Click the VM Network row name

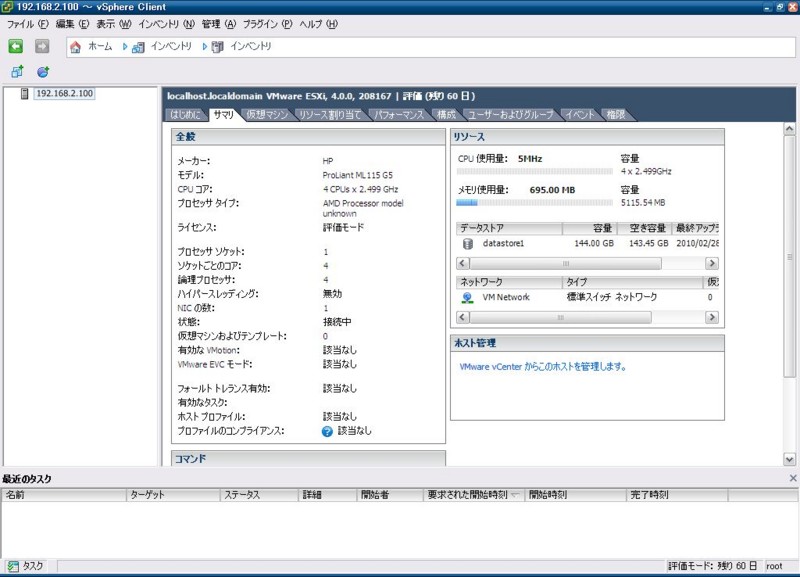[x=506, y=297]
